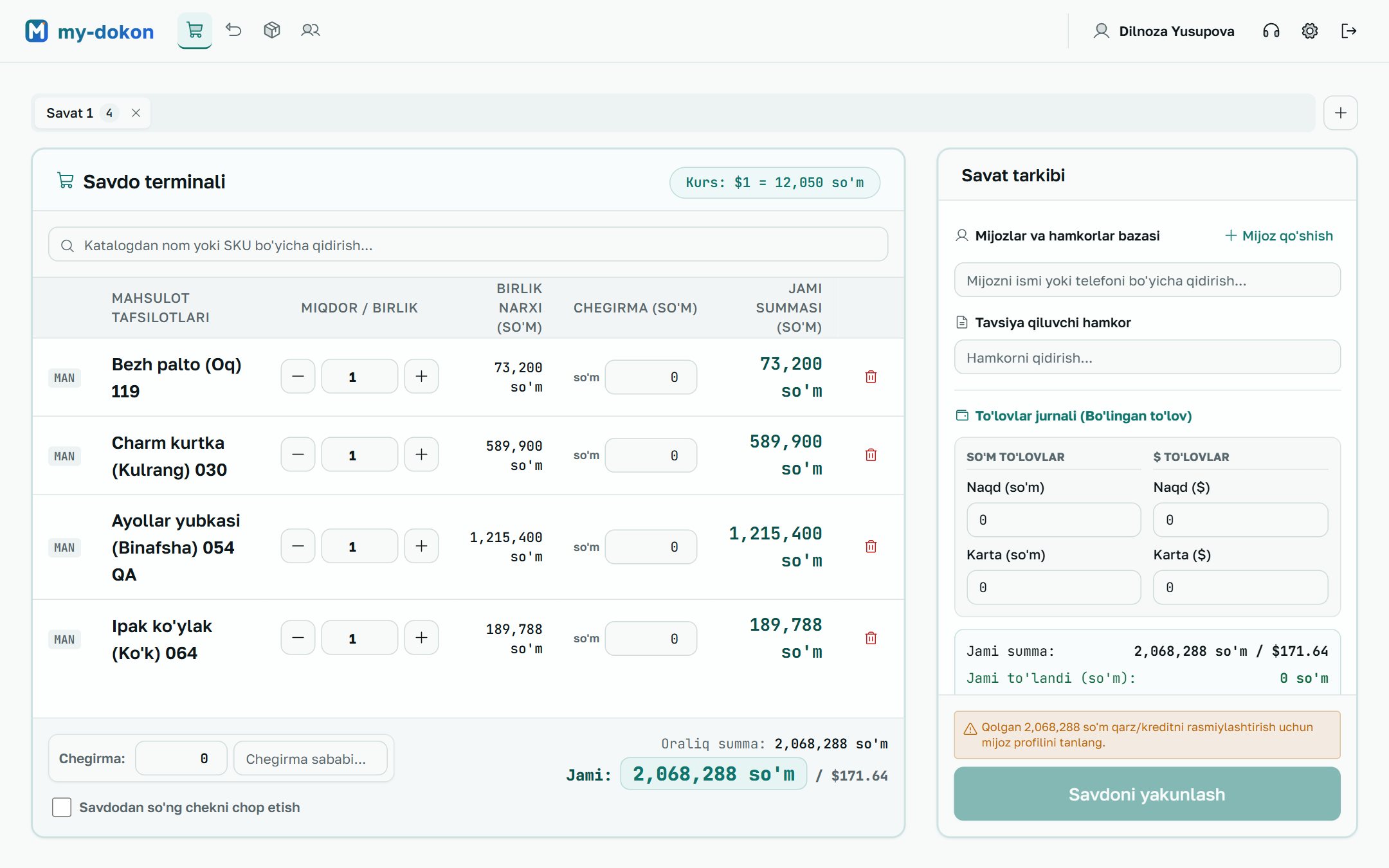Select the Savat 1 tab

69,113
